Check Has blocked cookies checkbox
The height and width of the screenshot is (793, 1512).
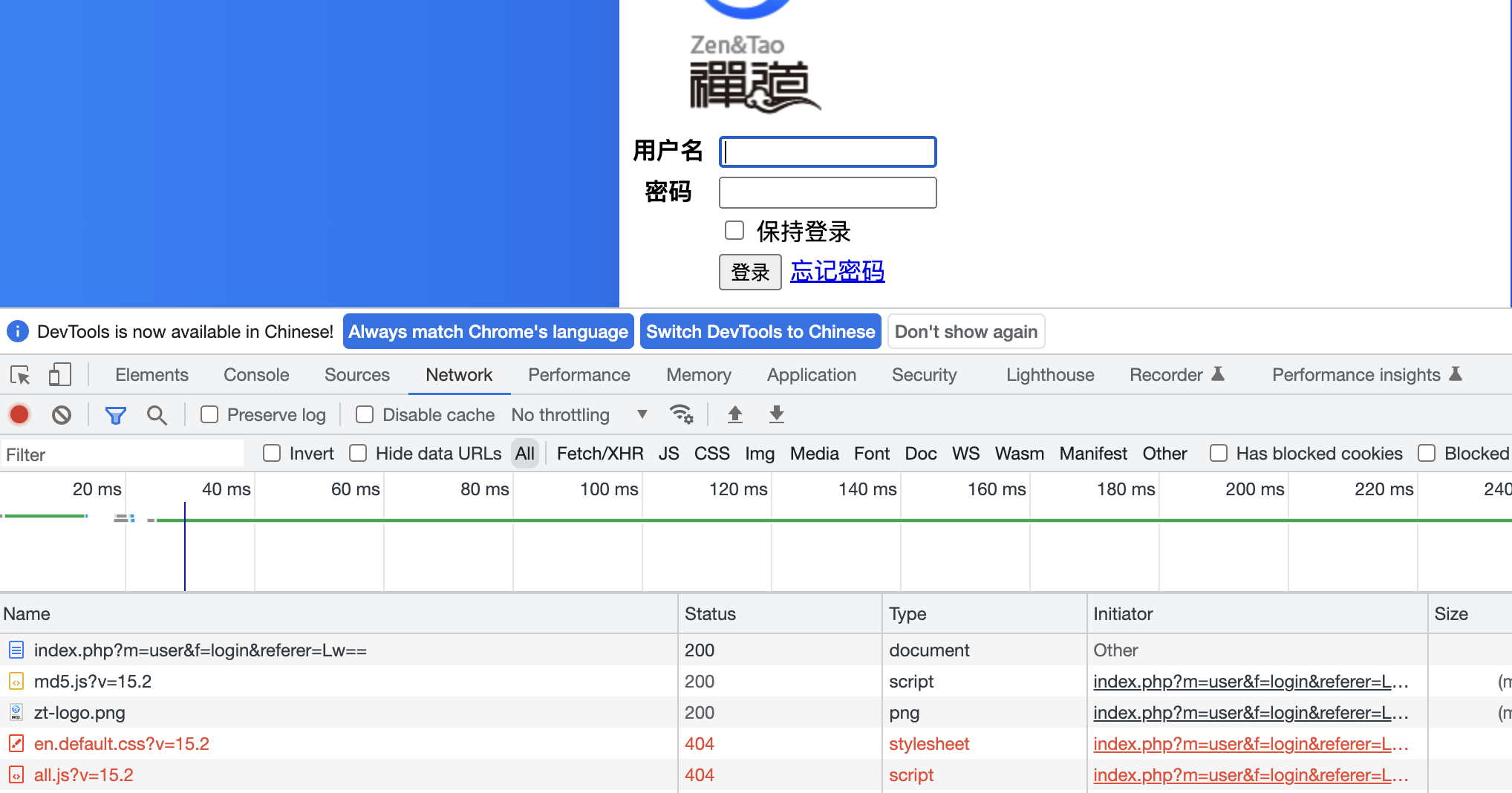tap(1219, 453)
